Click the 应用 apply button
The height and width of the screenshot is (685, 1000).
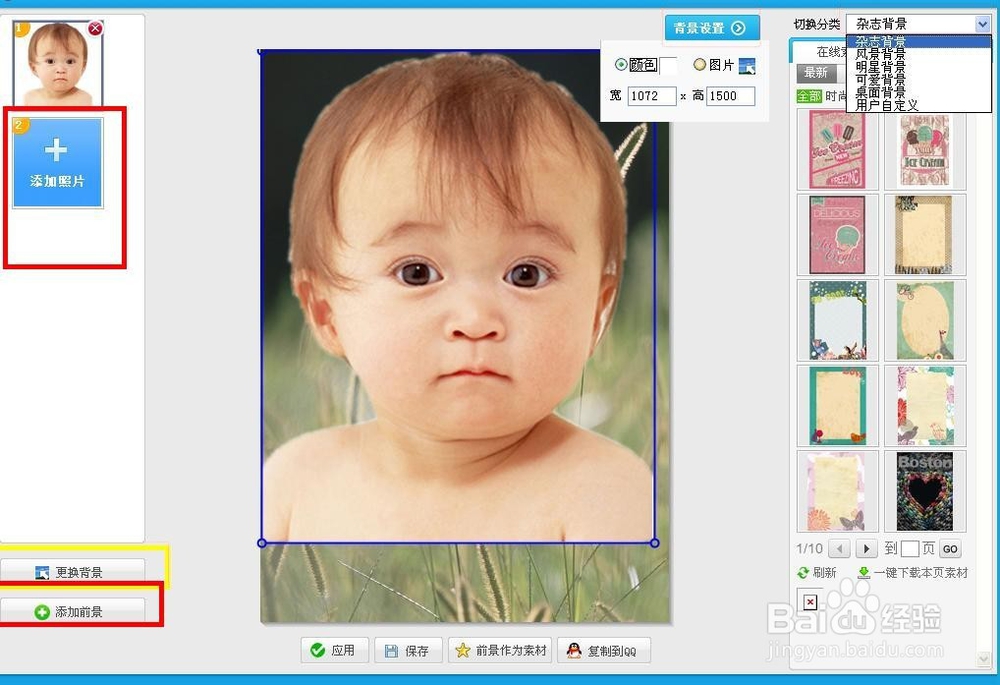pyautogui.click(x=334, y=650)
